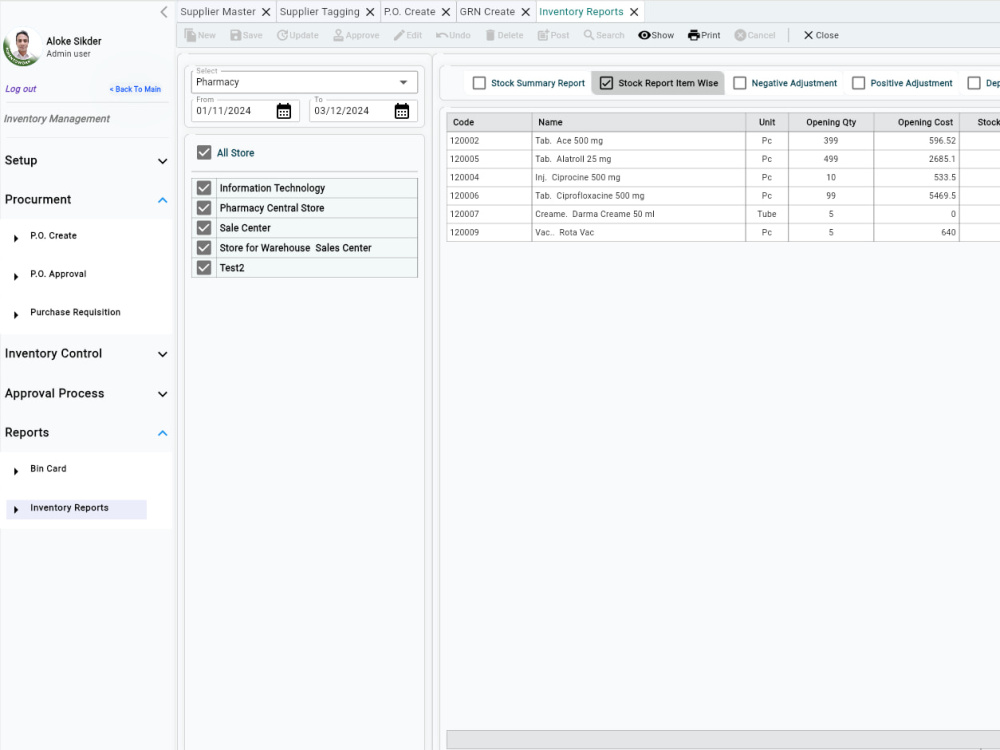Image resolution: width=1000 pixels, height=750 pixels.
Task: Sort by the Name column header
Action: (638, 122)
